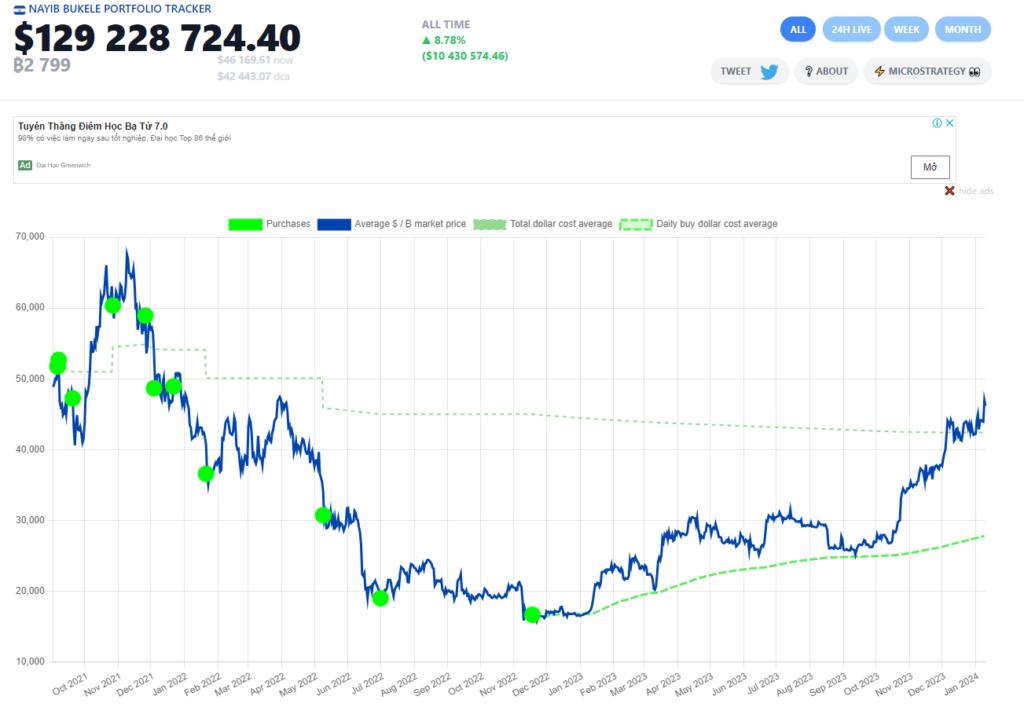
Task: Select the ALL time range tab
Action: tap(798, 29)
